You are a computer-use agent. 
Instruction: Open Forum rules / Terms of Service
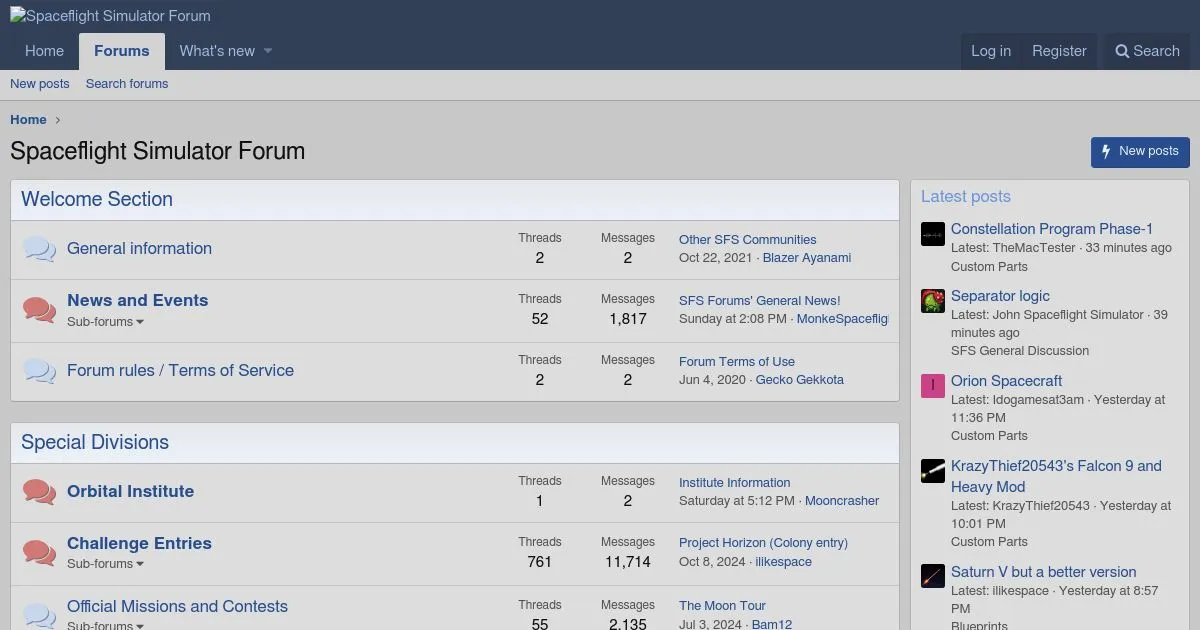pyautogui.click(x=180, y=371)
